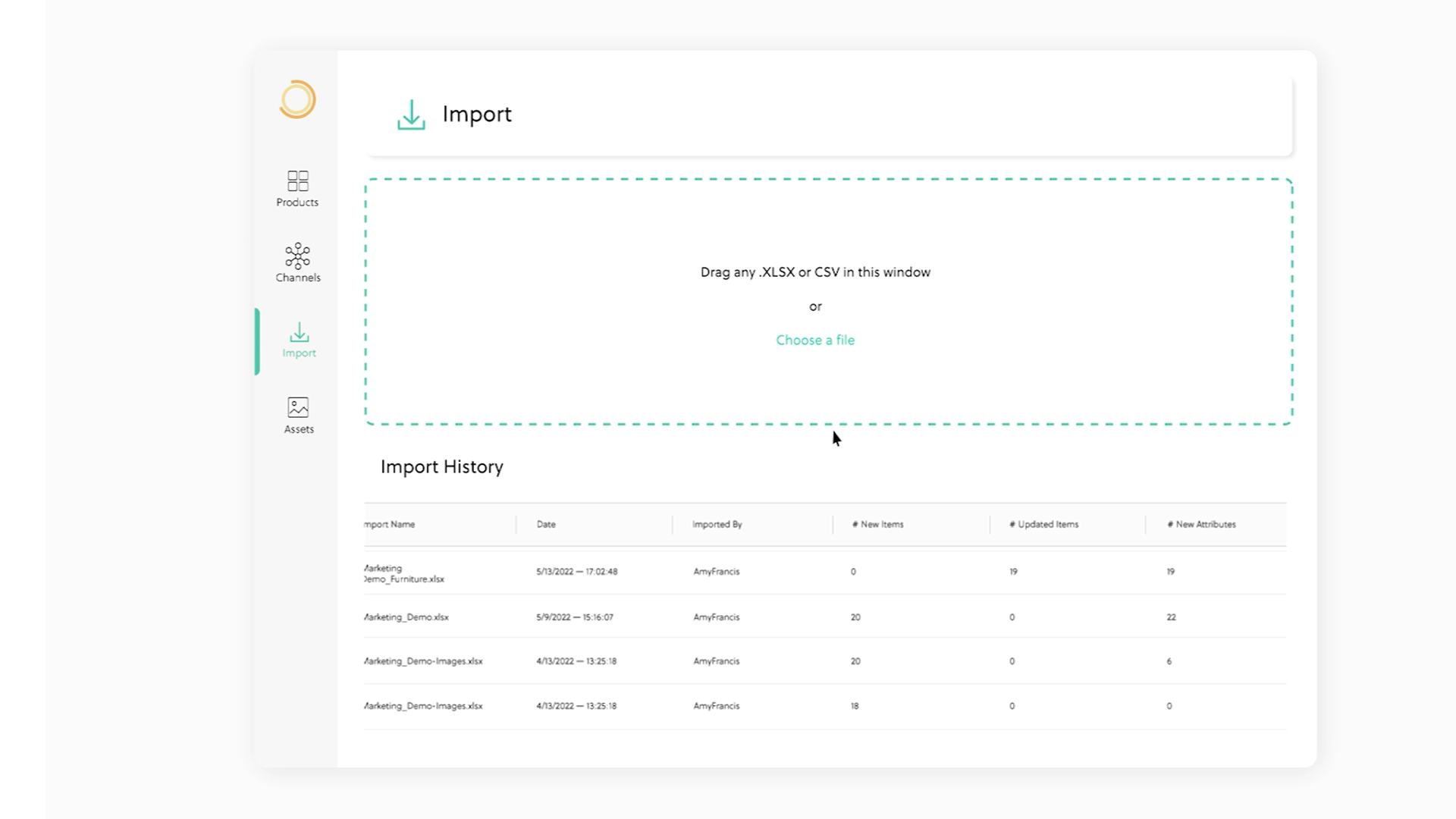Click the 5/13/2022 — 17:02:48 date cell
Viewport: 1456px width, 819px height.
click(x=576, y=572)
